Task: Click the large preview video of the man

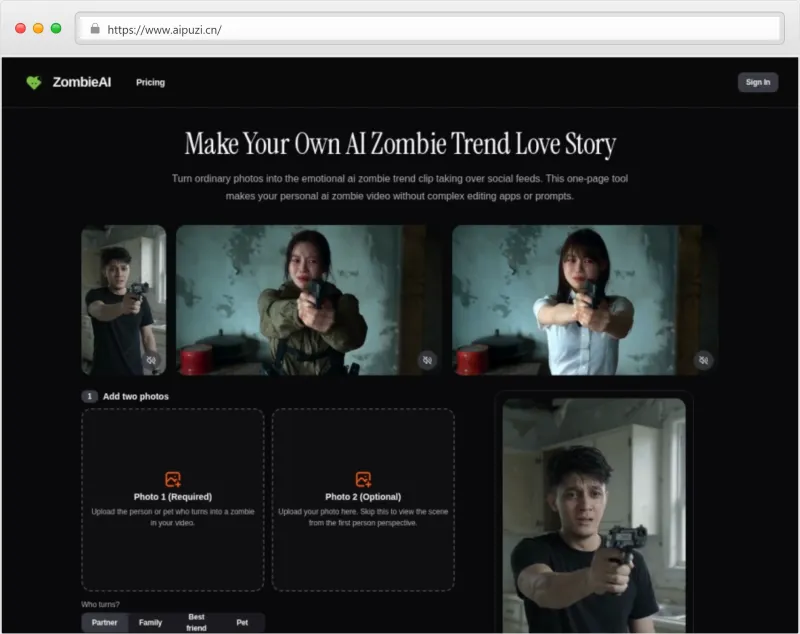Action: pyautogui.click(x=594, y=515)
